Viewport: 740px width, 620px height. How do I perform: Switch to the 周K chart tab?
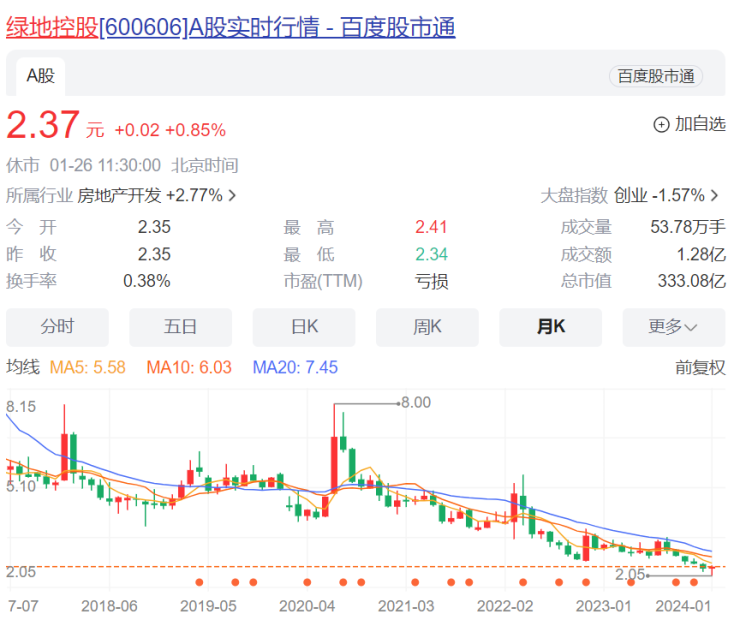(x=427, y=327)
